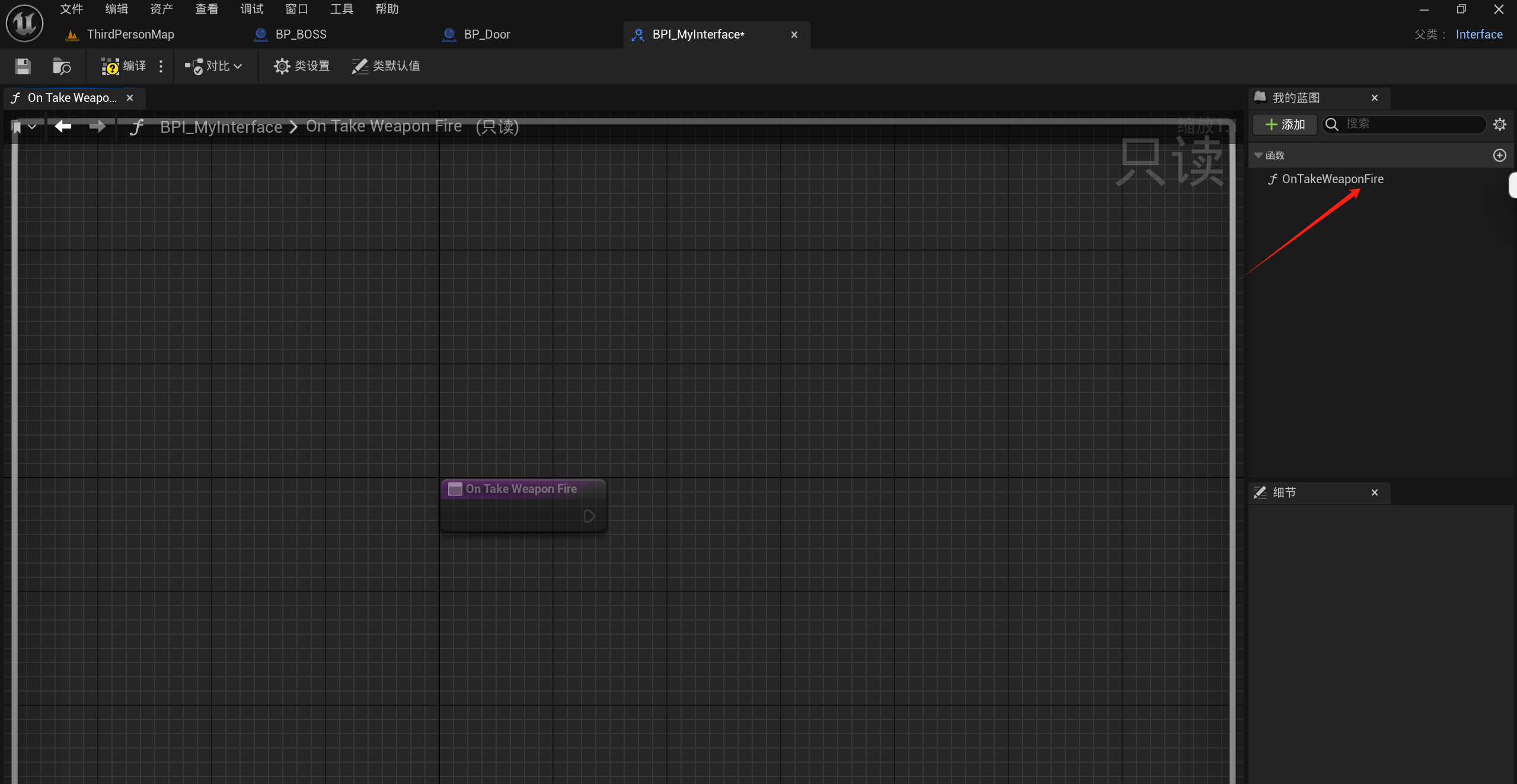Image resolution: width=1517 pixels, height=784 pixels.
Task: Click the browse to asset icon
Action: (x=62, y=66)
